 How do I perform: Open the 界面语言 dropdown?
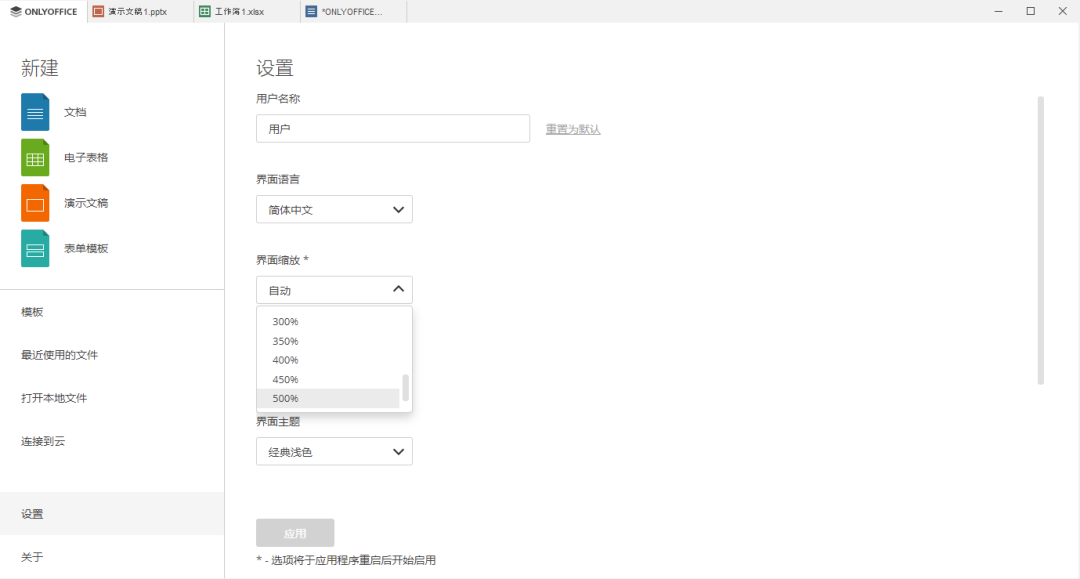pyautogui.click(x=334, y=209)
